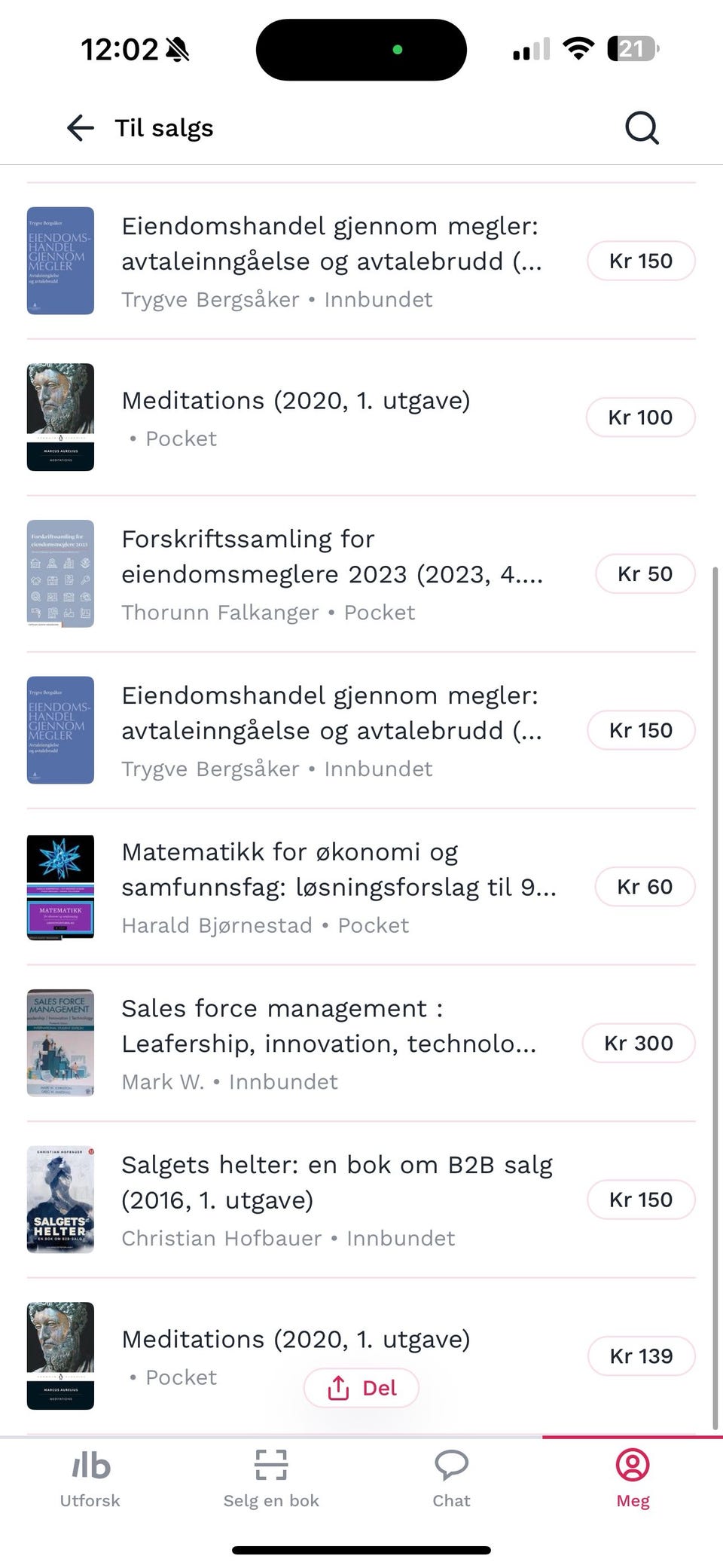Tap the Kr 100 price for Meditations

(x=641, y=417)
